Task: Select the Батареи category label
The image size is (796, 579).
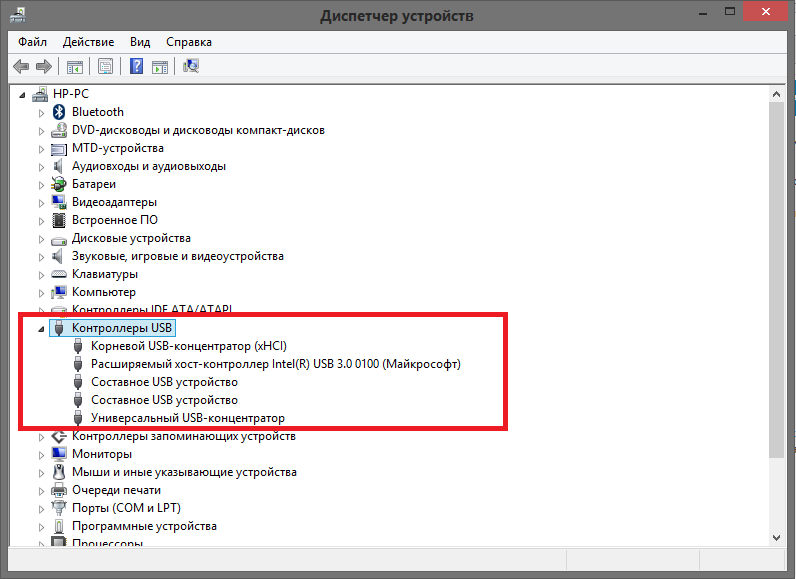Action: [94, 184]
